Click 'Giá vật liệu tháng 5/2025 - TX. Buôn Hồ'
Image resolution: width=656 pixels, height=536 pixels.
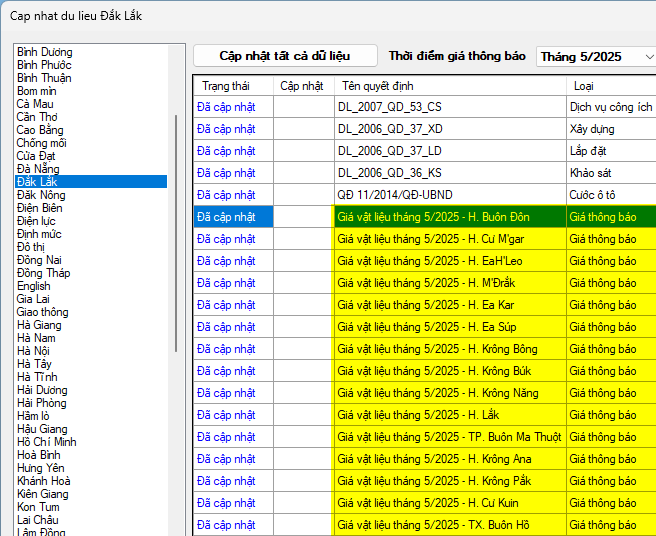click(x=450, y=525)
